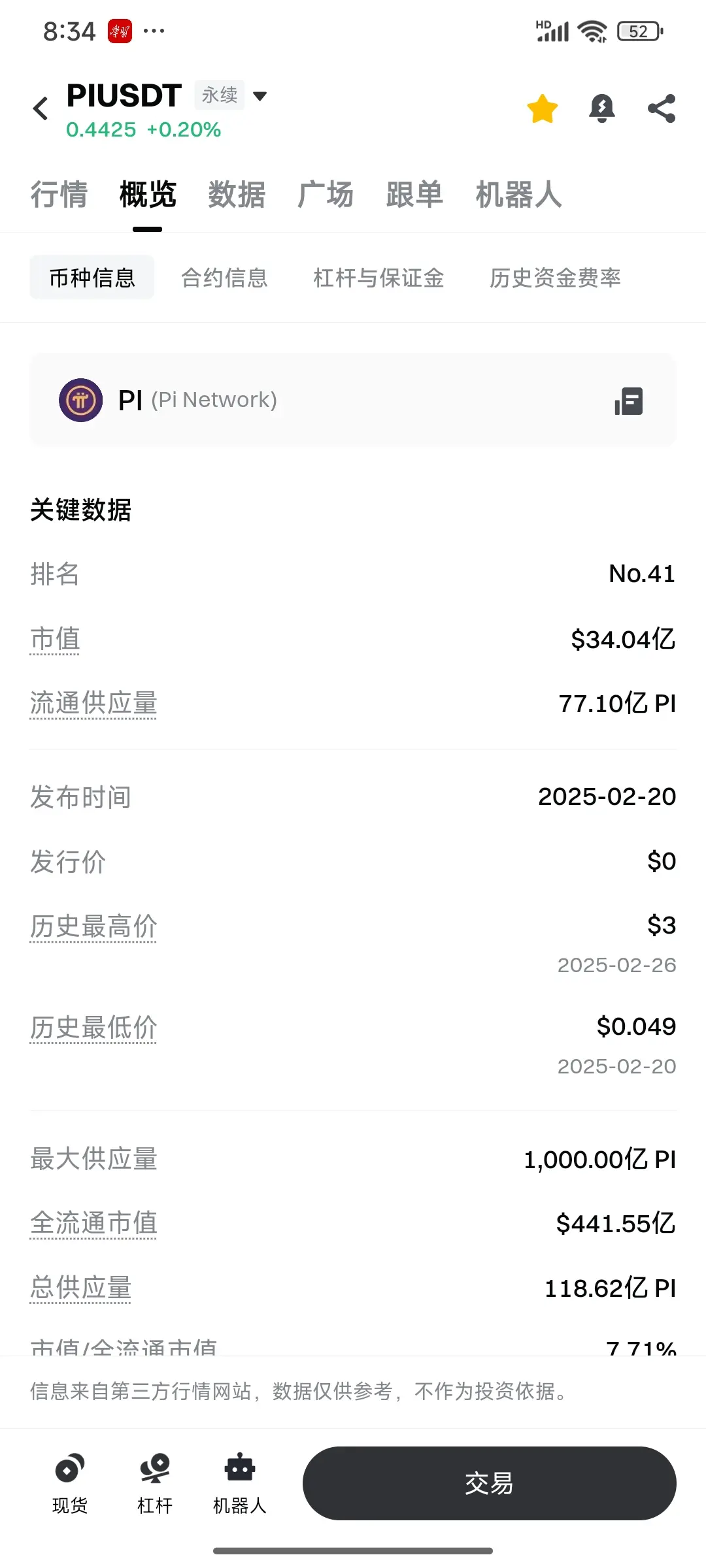Tap the back arrow icon

41,108
